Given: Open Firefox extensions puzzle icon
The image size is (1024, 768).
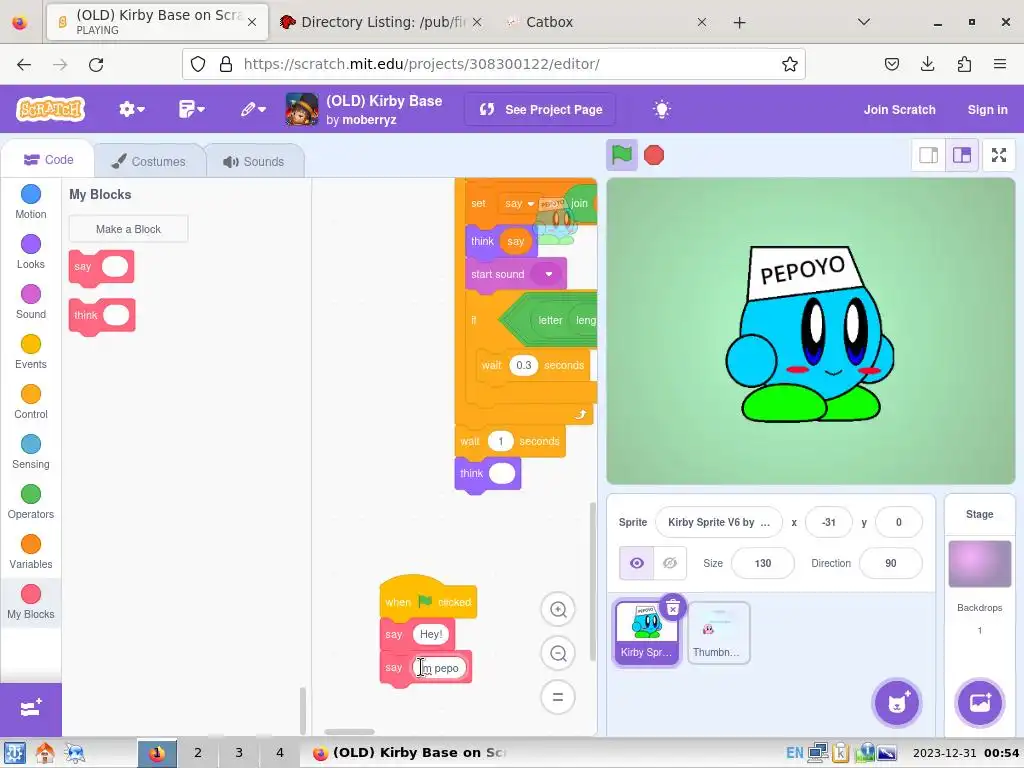Looking at the screenshot, I should (964, 64).
